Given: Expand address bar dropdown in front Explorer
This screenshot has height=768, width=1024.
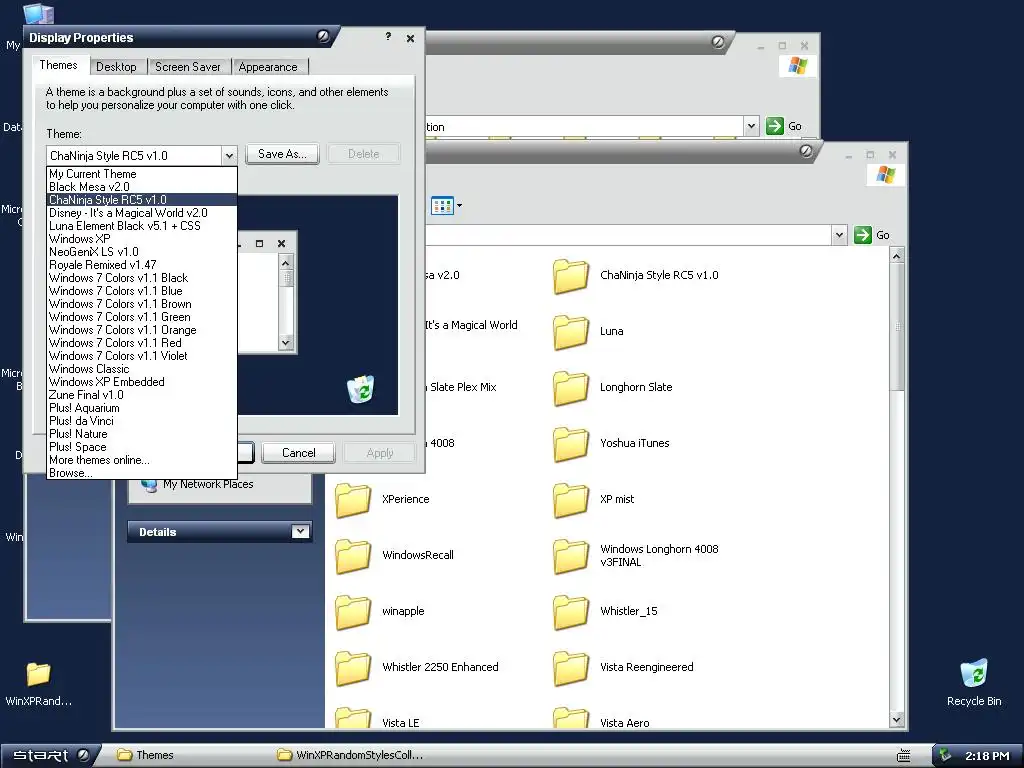Looking at the screenshot, I should pyautogui.click(x=839, y=235).
